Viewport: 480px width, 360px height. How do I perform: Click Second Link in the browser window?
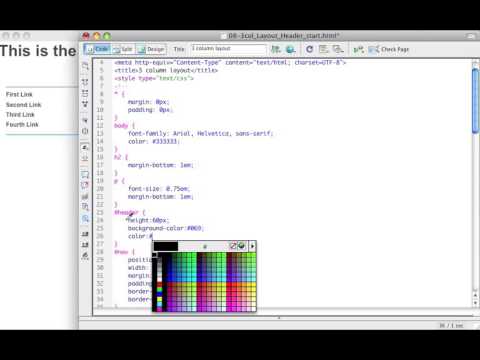pyautogui.click(x=23, y=105)
